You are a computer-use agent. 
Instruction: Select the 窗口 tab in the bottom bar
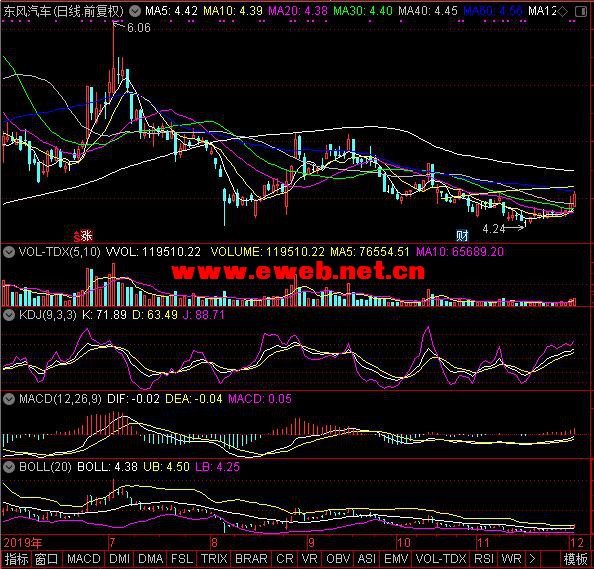coord(47,559)
